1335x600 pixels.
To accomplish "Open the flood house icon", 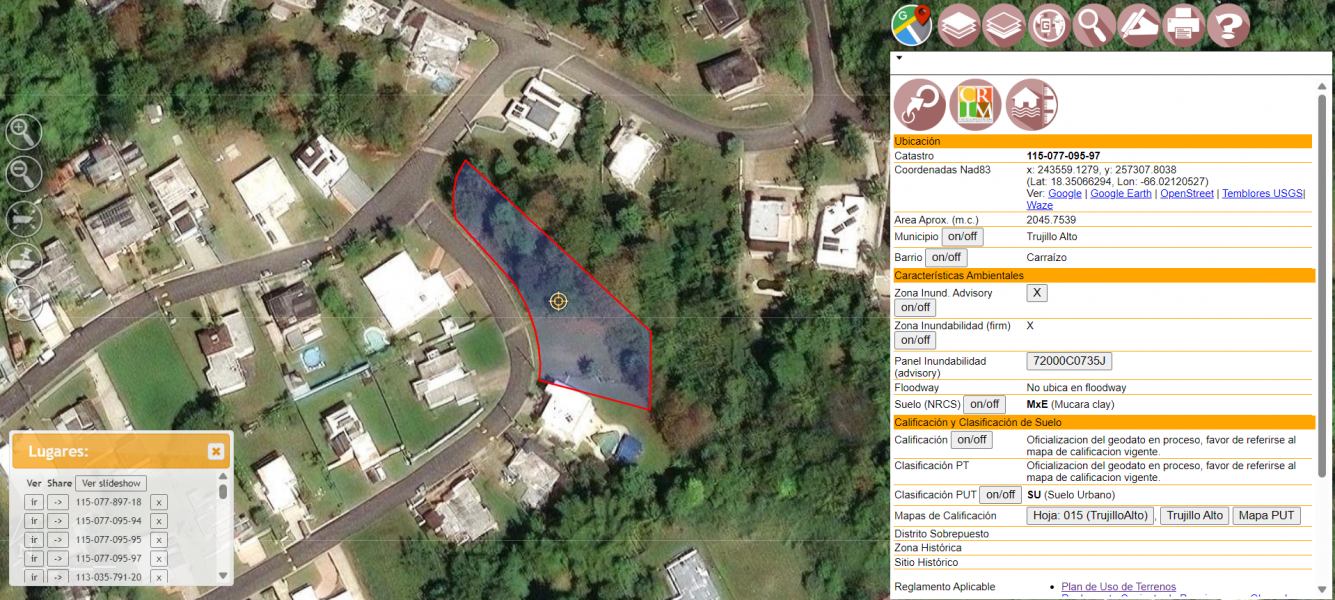I will coord(1032,104).
